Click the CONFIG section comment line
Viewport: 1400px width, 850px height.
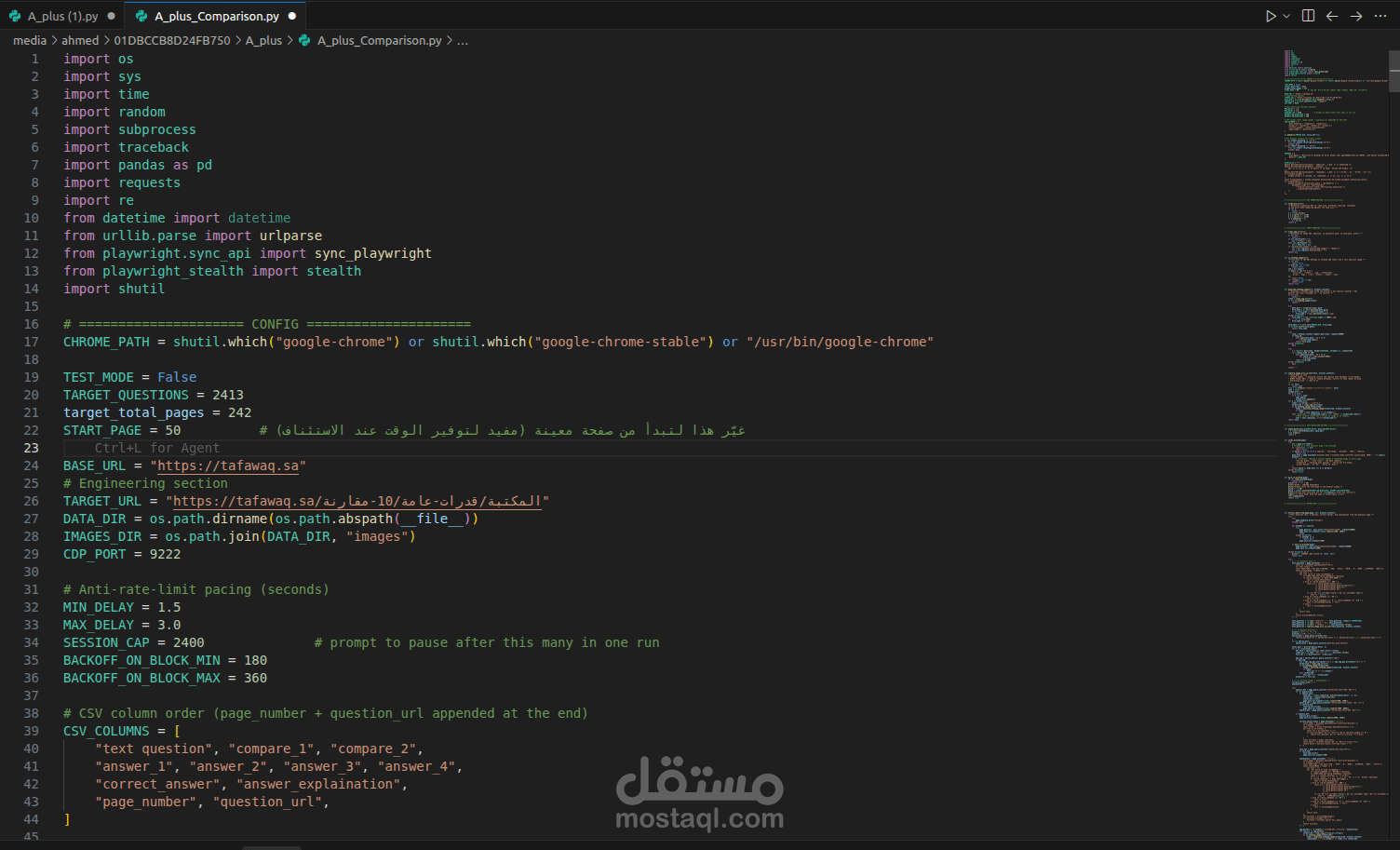tap(267, 324)
